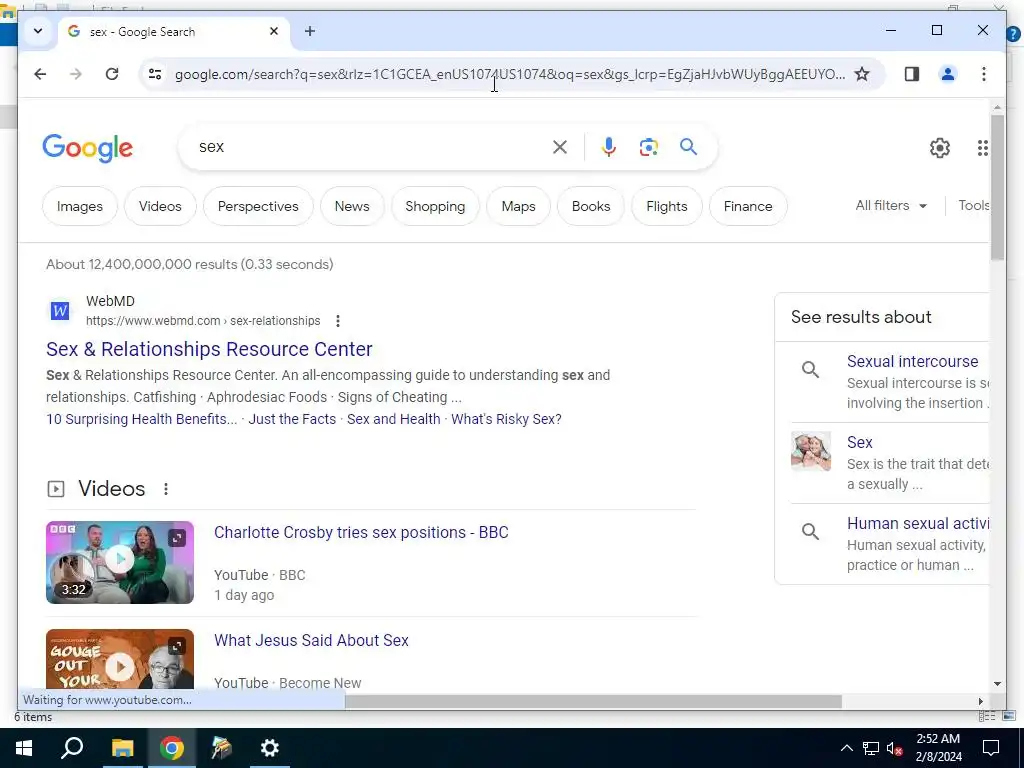This screenshot has height=768, width=1024.
Task: Open the Chrome profile icon
Action: coord(948,74)
